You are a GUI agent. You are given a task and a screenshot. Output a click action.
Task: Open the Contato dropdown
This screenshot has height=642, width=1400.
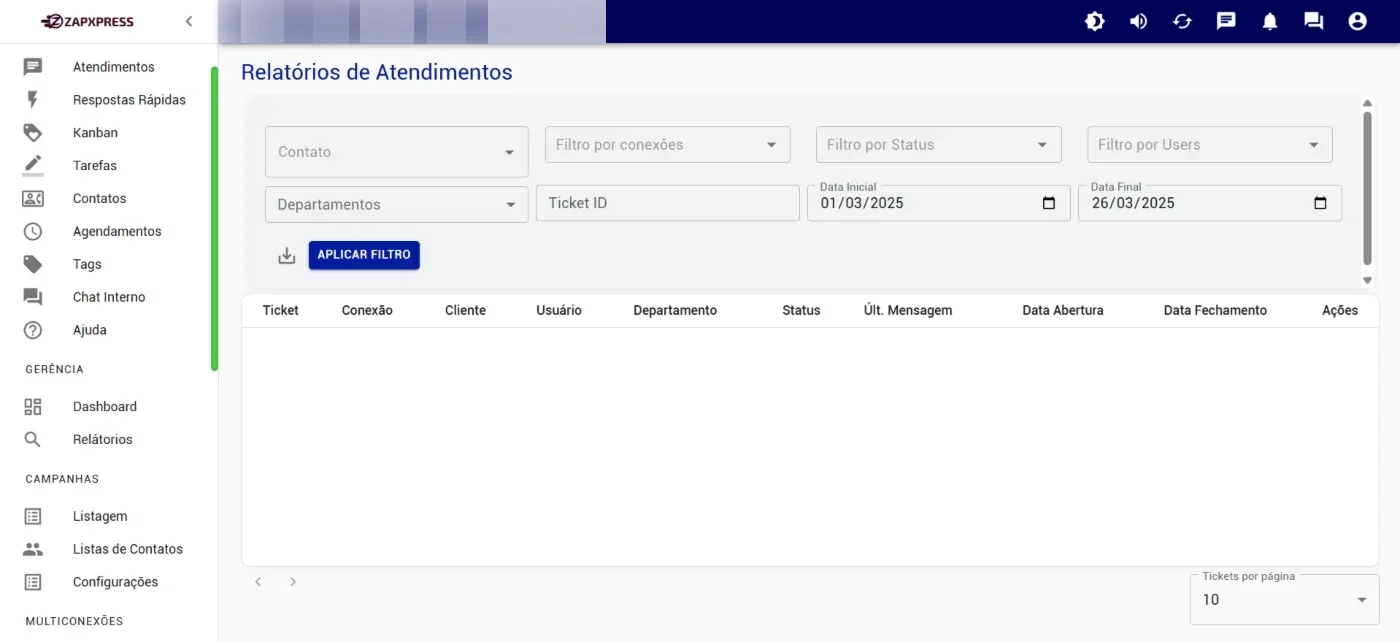click(x=396, y=152)
